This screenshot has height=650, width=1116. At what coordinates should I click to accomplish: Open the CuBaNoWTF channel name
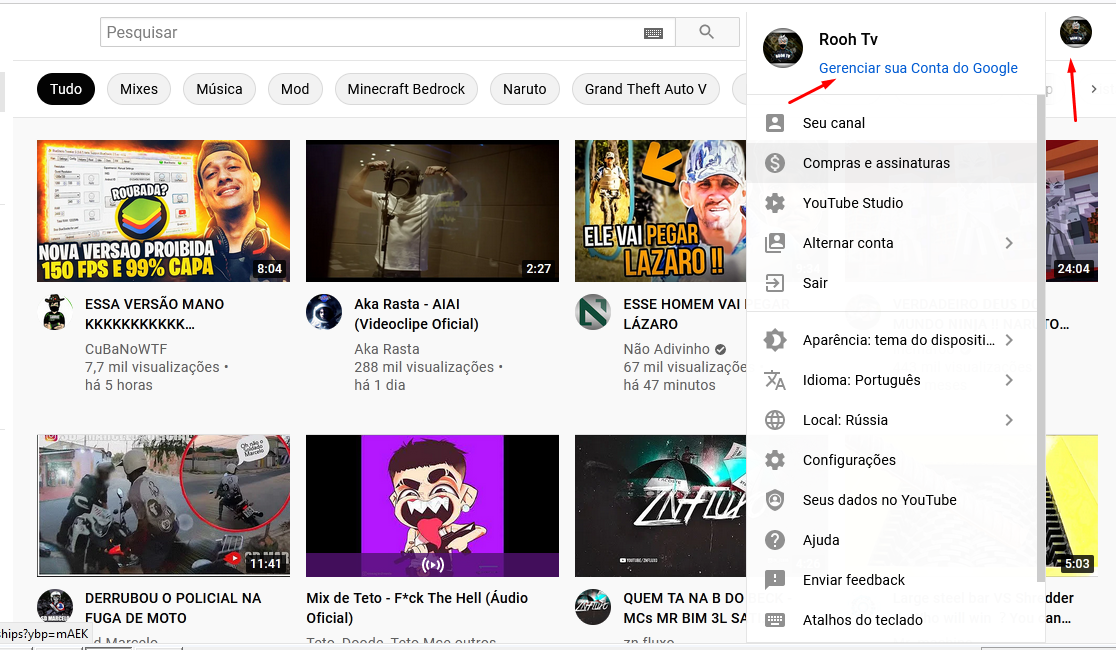pyautogui.click(x=126, y=349)
